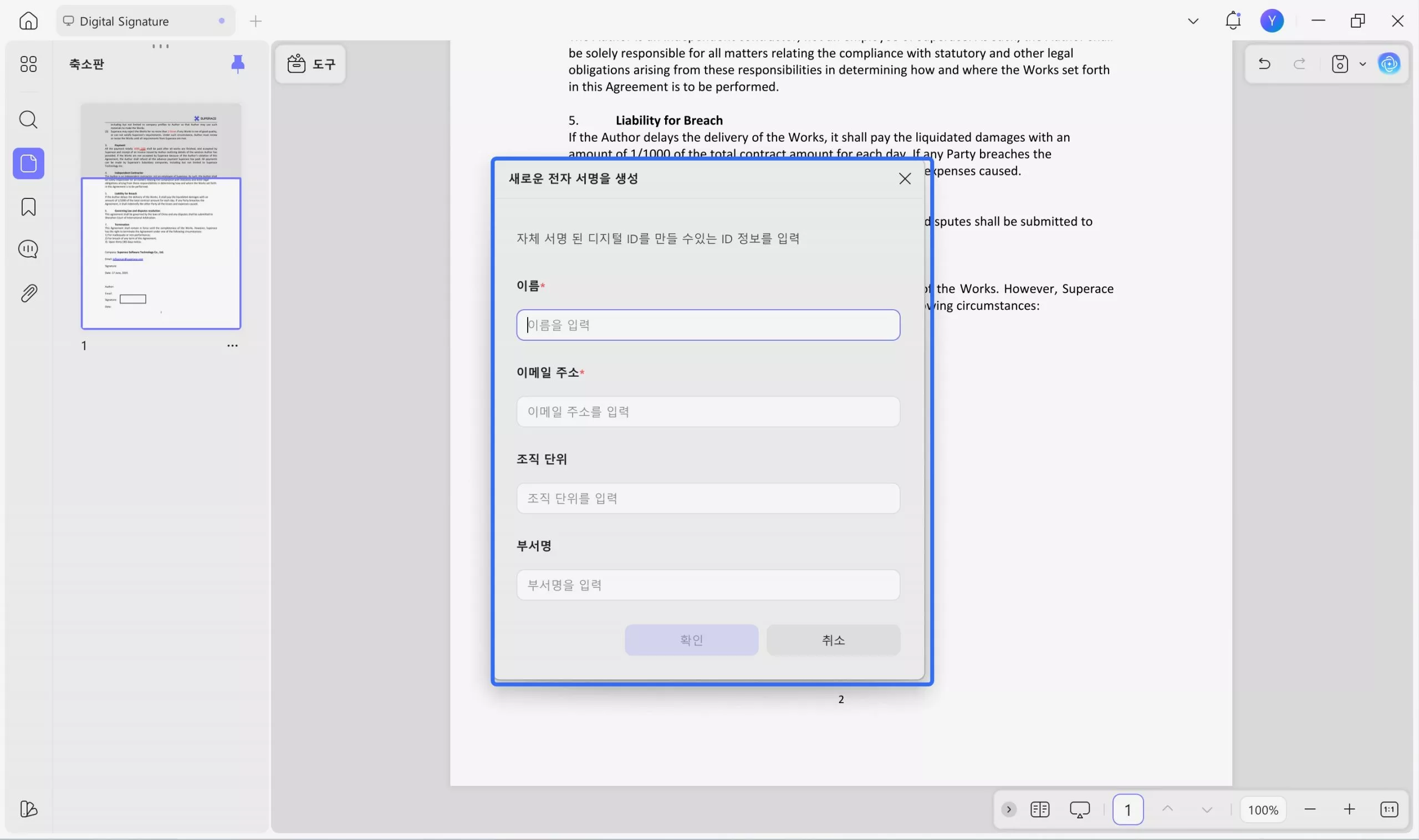1419x840 pixels.
Task: Click the AI assistant icon
Action: point(1389,64)
